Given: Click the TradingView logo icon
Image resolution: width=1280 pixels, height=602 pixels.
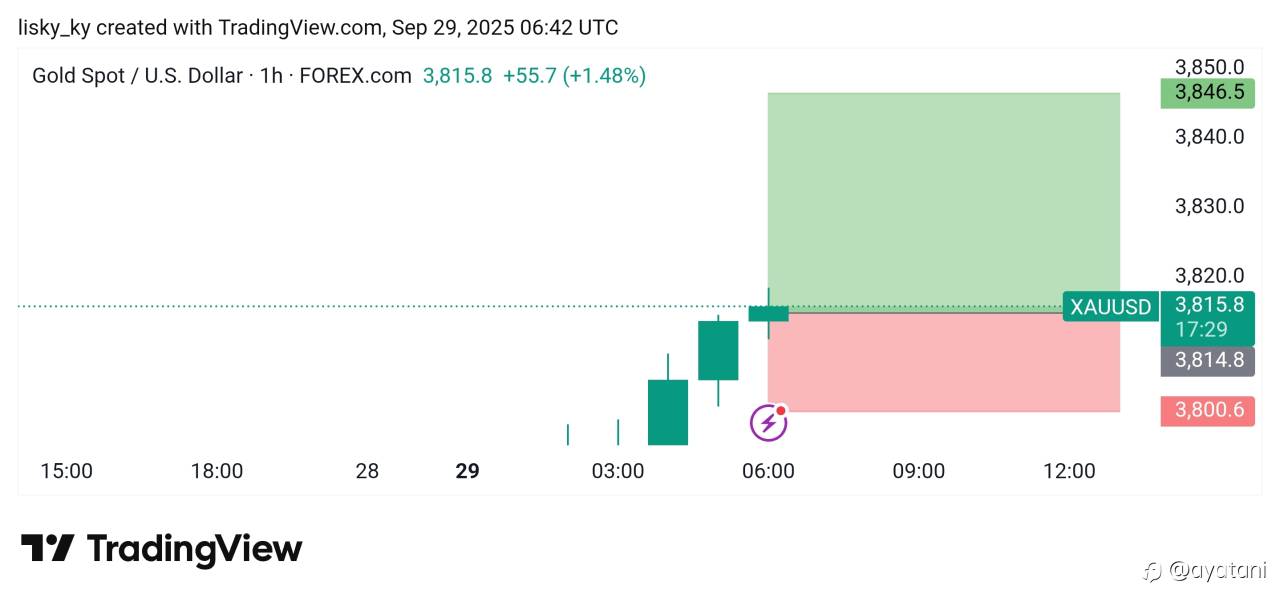Looking at the screenshot, I should click(47, 548).
